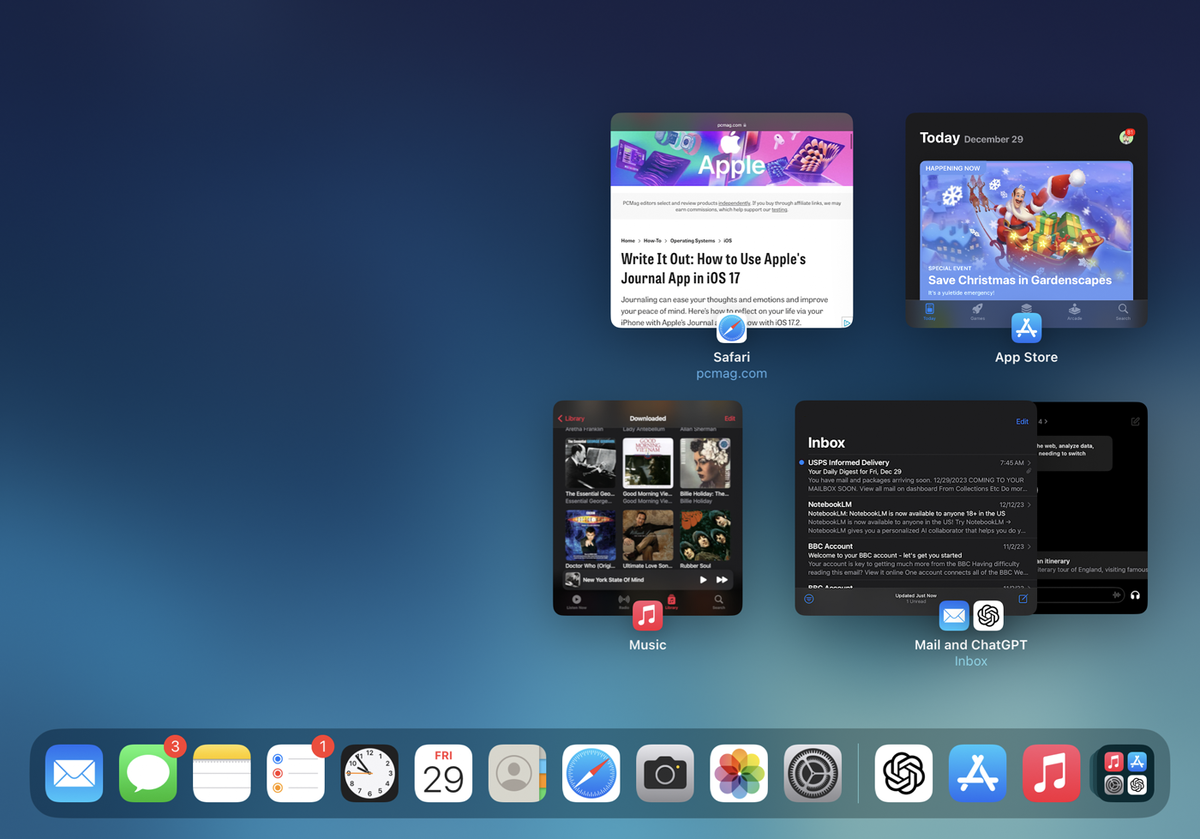This screenshot has width=1200, height=839.
Task: Tap Operating Systems breadcrumb in Safari card
Action: click(693, 241)
